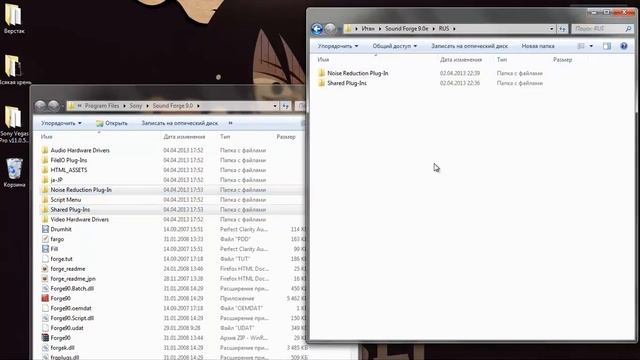Screen dimensions: 640x360
Task: Expand toolbar overflow chevron in Sound Forge window
Action: 231,123
